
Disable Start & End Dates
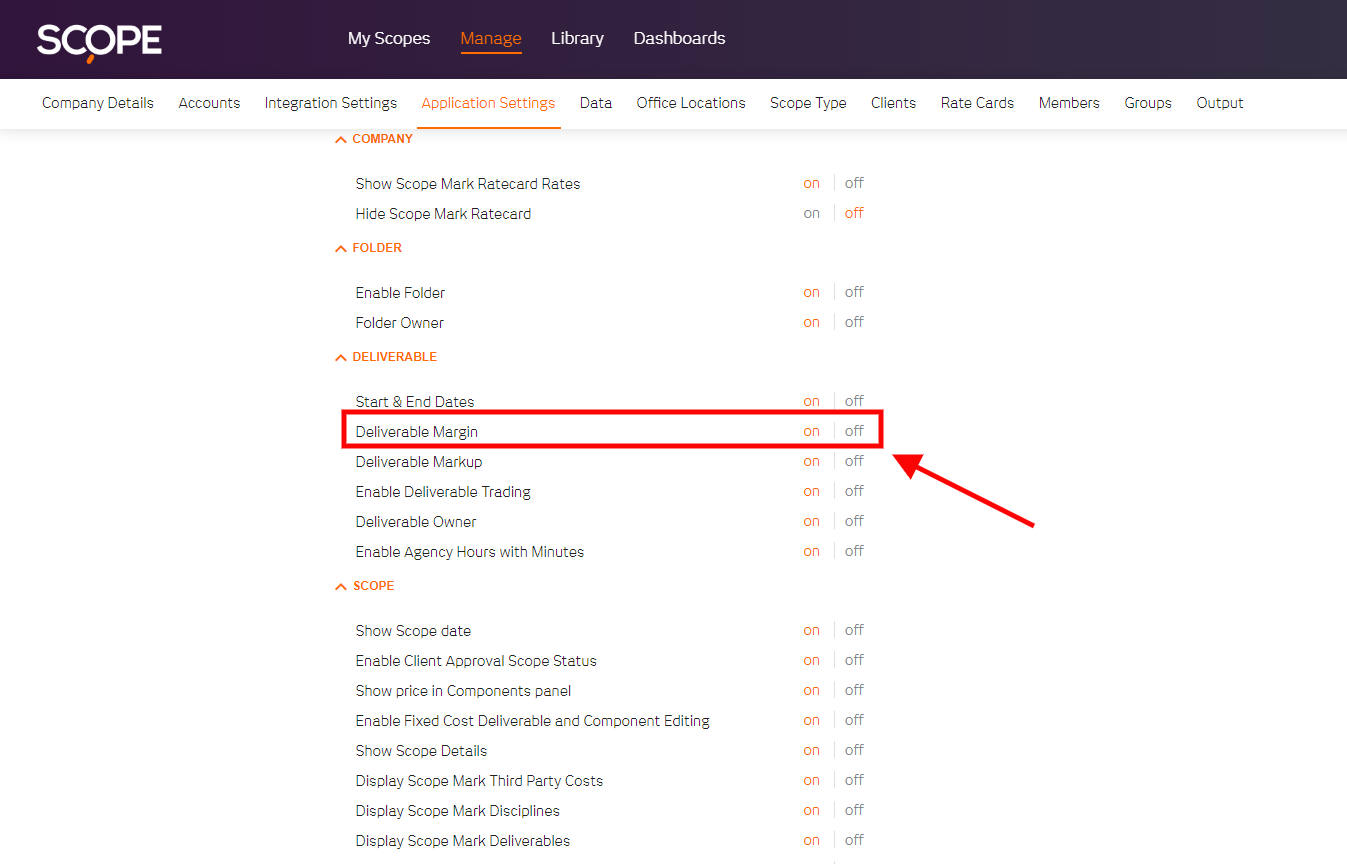[854, 401]
